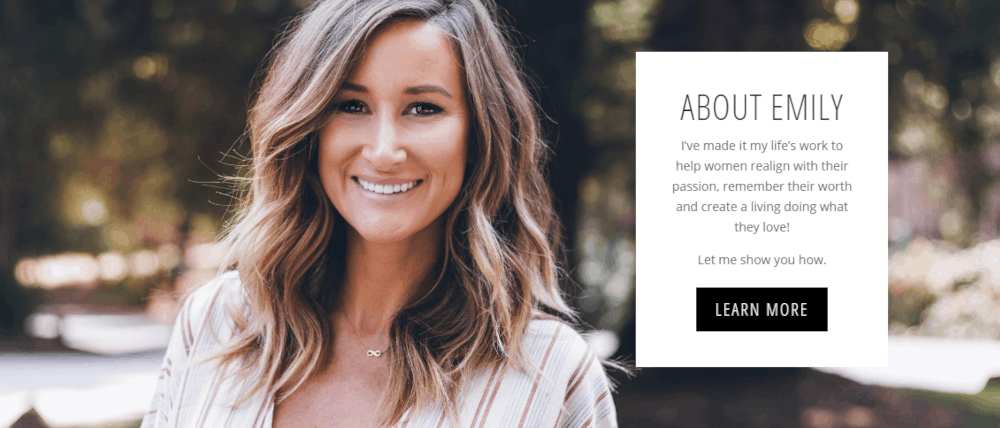
Task: Click the white card's empty bottom margin
Action: click(x=761, y=349)
